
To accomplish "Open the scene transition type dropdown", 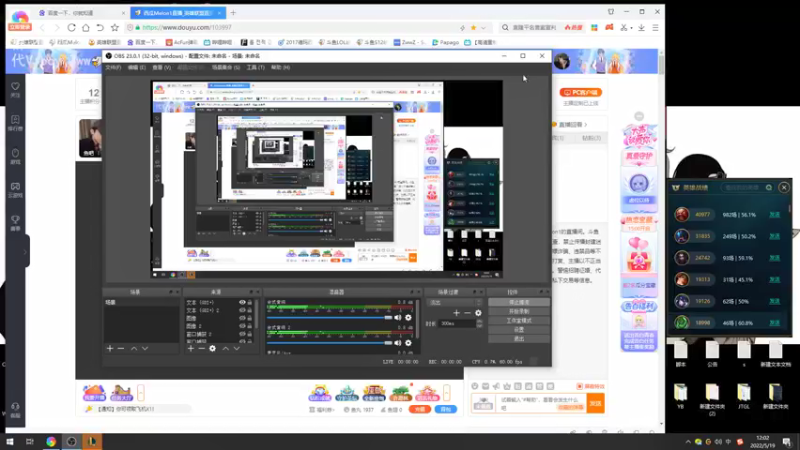I will [x=454, y=303].
